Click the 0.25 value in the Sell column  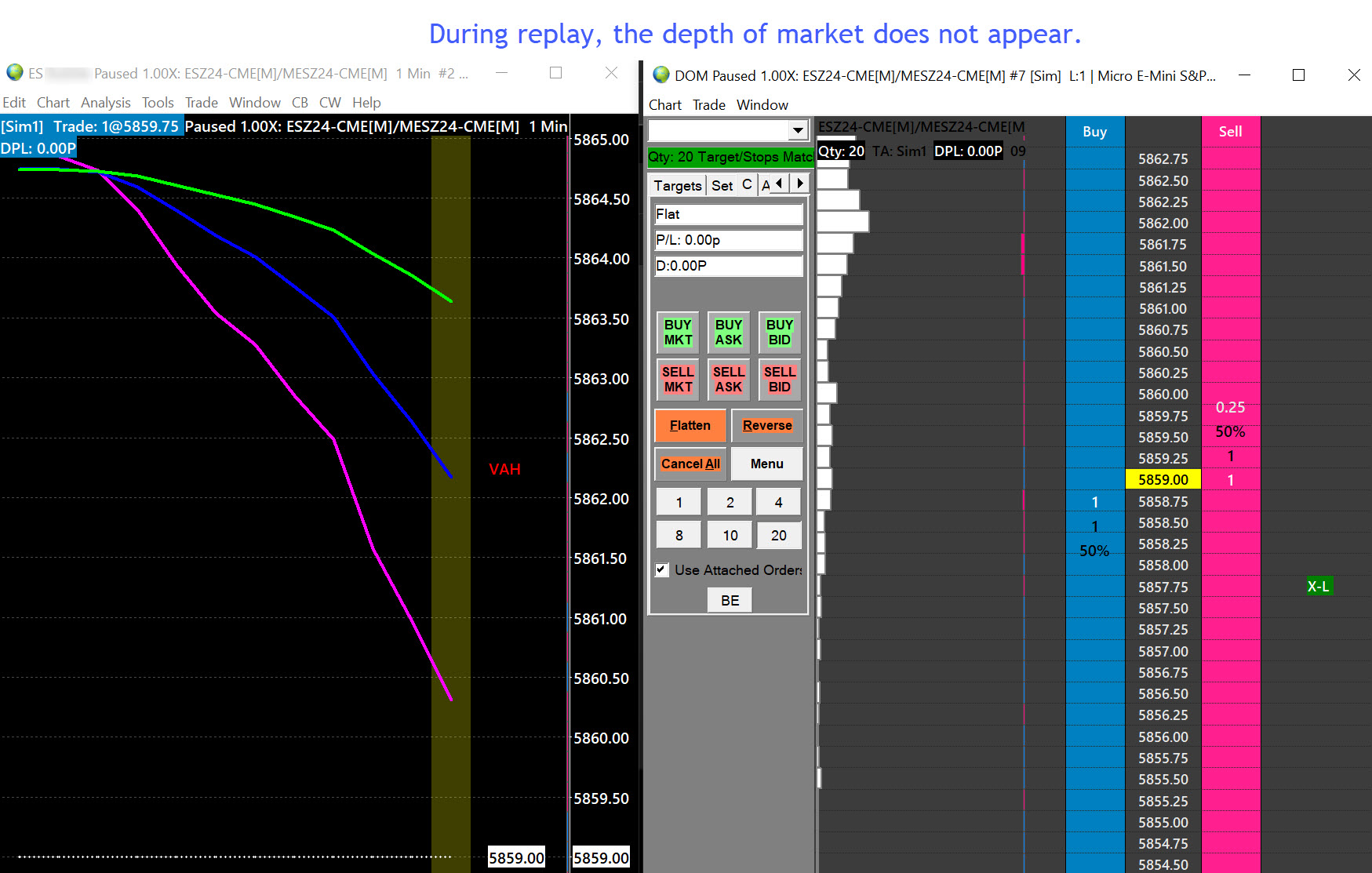tap(1230, 407)
